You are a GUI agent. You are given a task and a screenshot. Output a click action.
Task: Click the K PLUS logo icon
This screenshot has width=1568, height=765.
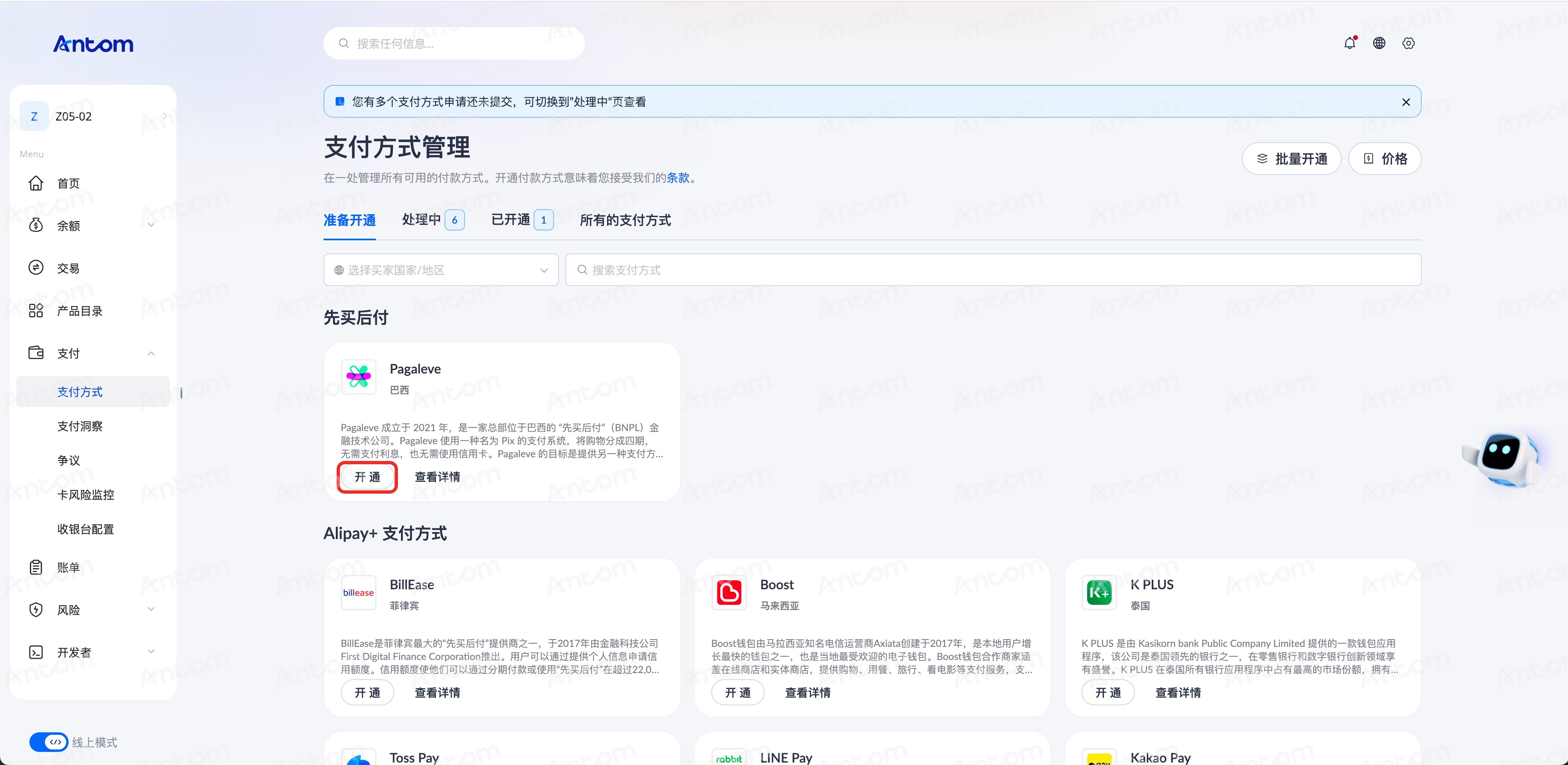point(1099,593)
